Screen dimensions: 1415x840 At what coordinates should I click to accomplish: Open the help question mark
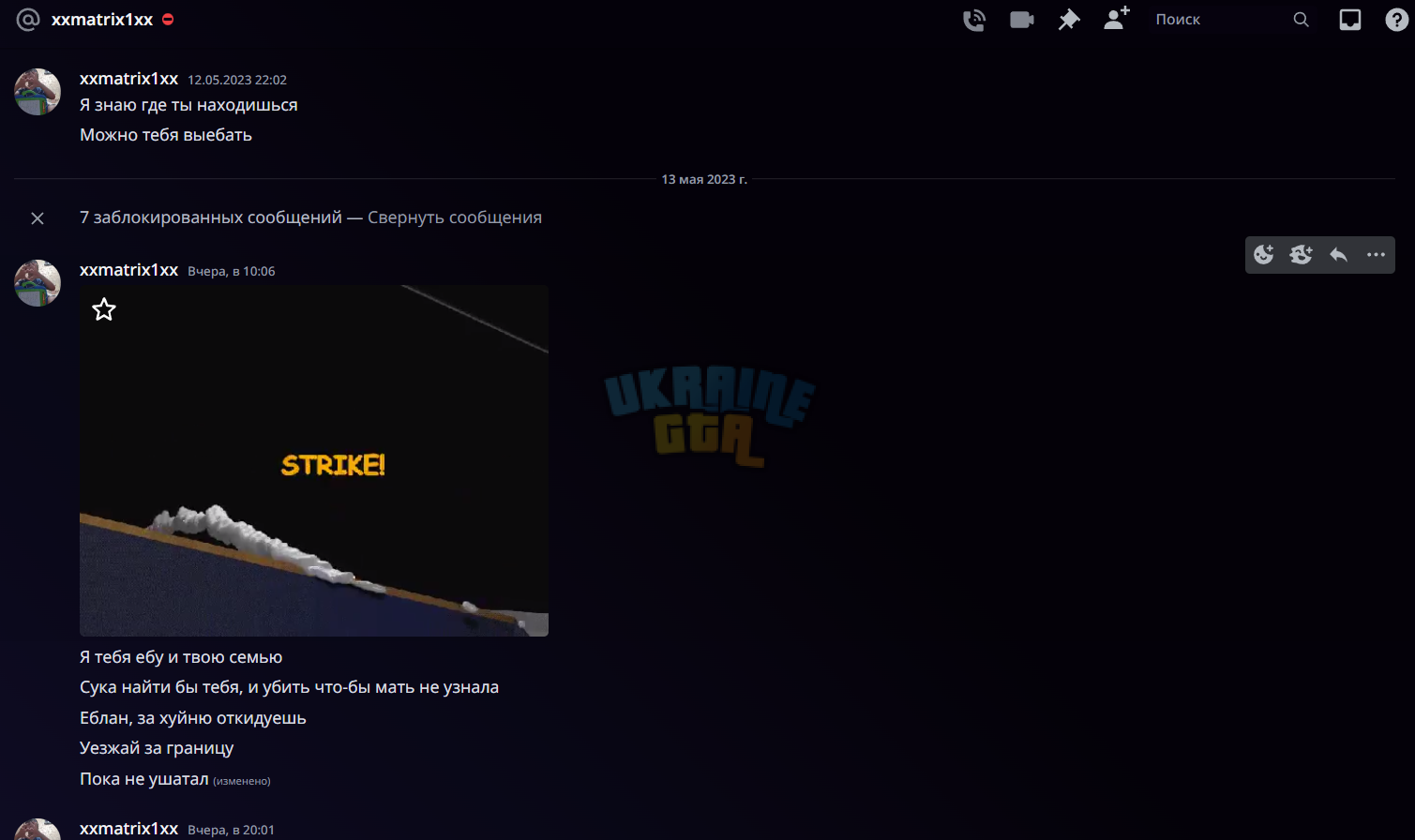coord(1397,20)
